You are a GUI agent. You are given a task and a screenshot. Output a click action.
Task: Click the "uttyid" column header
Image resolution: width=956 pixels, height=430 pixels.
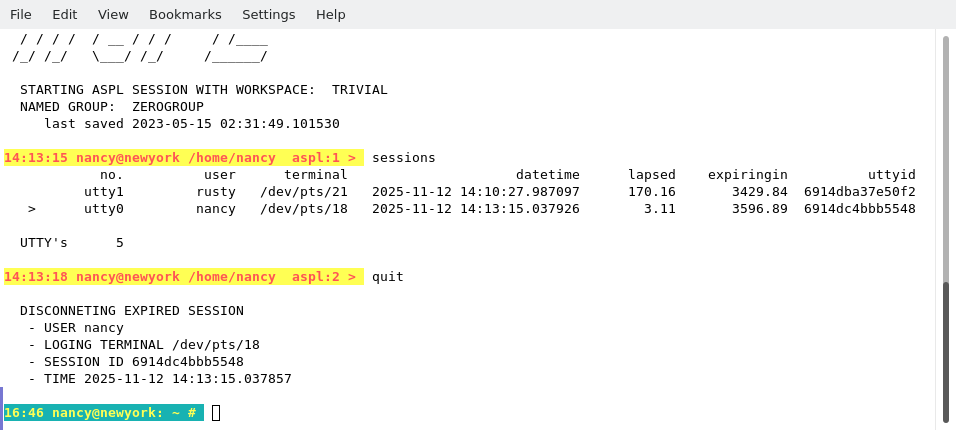892,175
